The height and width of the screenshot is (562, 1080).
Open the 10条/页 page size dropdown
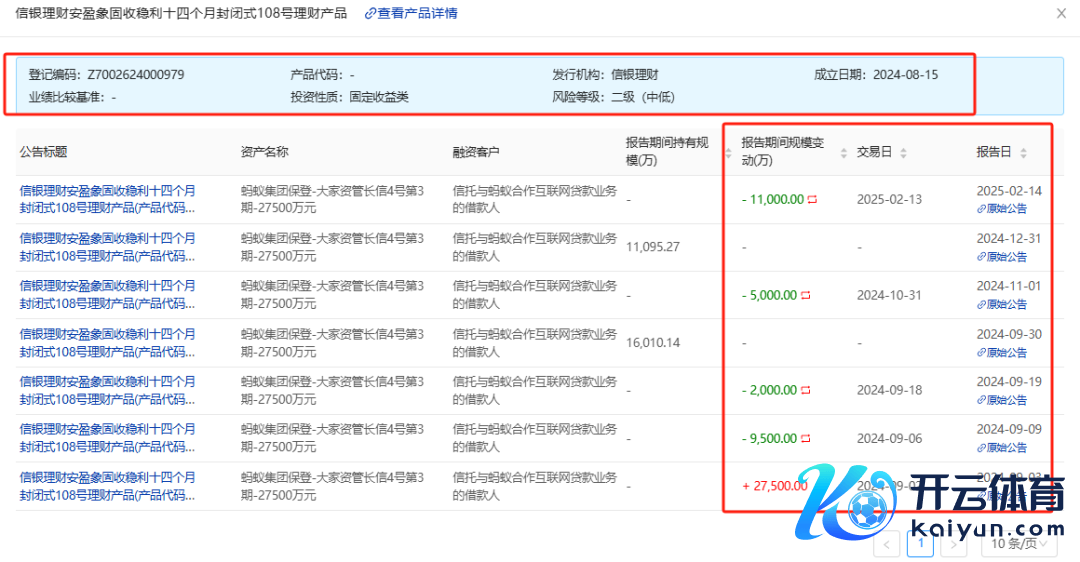click(1018, 544)
